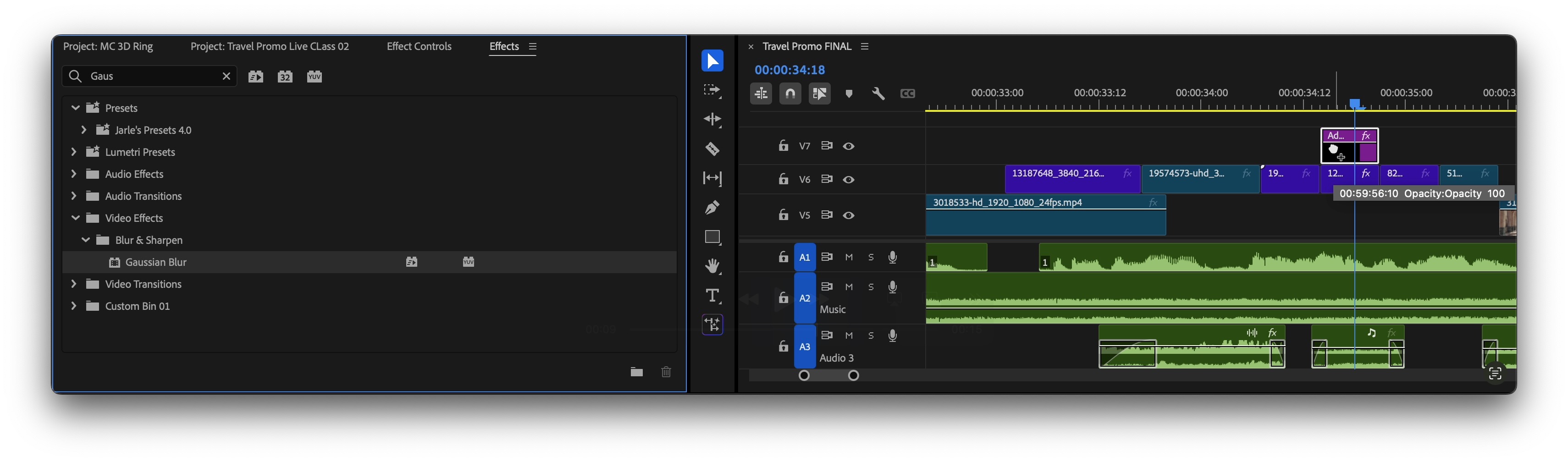Select the Selection tool arrow

point(712,61)
